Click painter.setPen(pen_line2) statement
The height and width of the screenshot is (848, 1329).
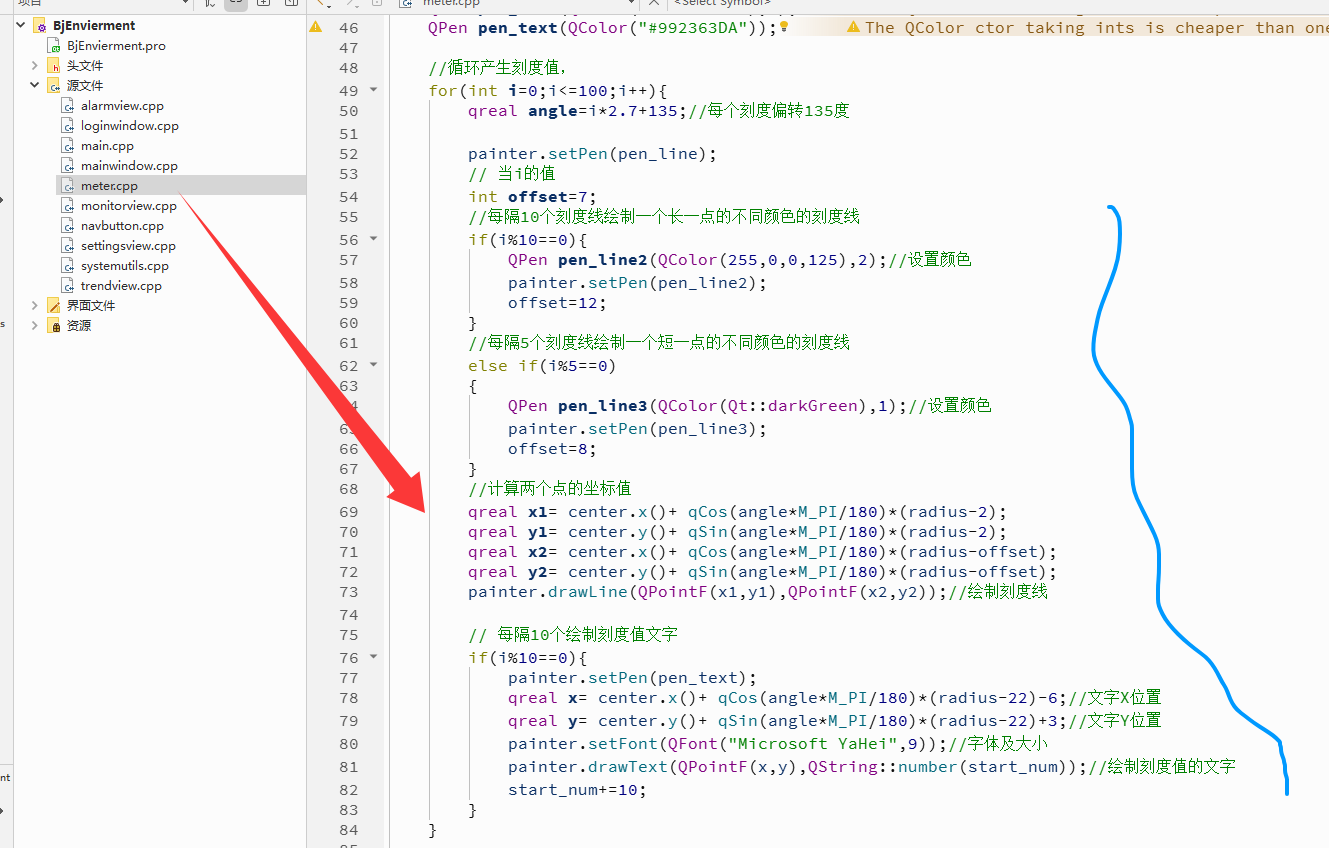[x=638, y=283]
